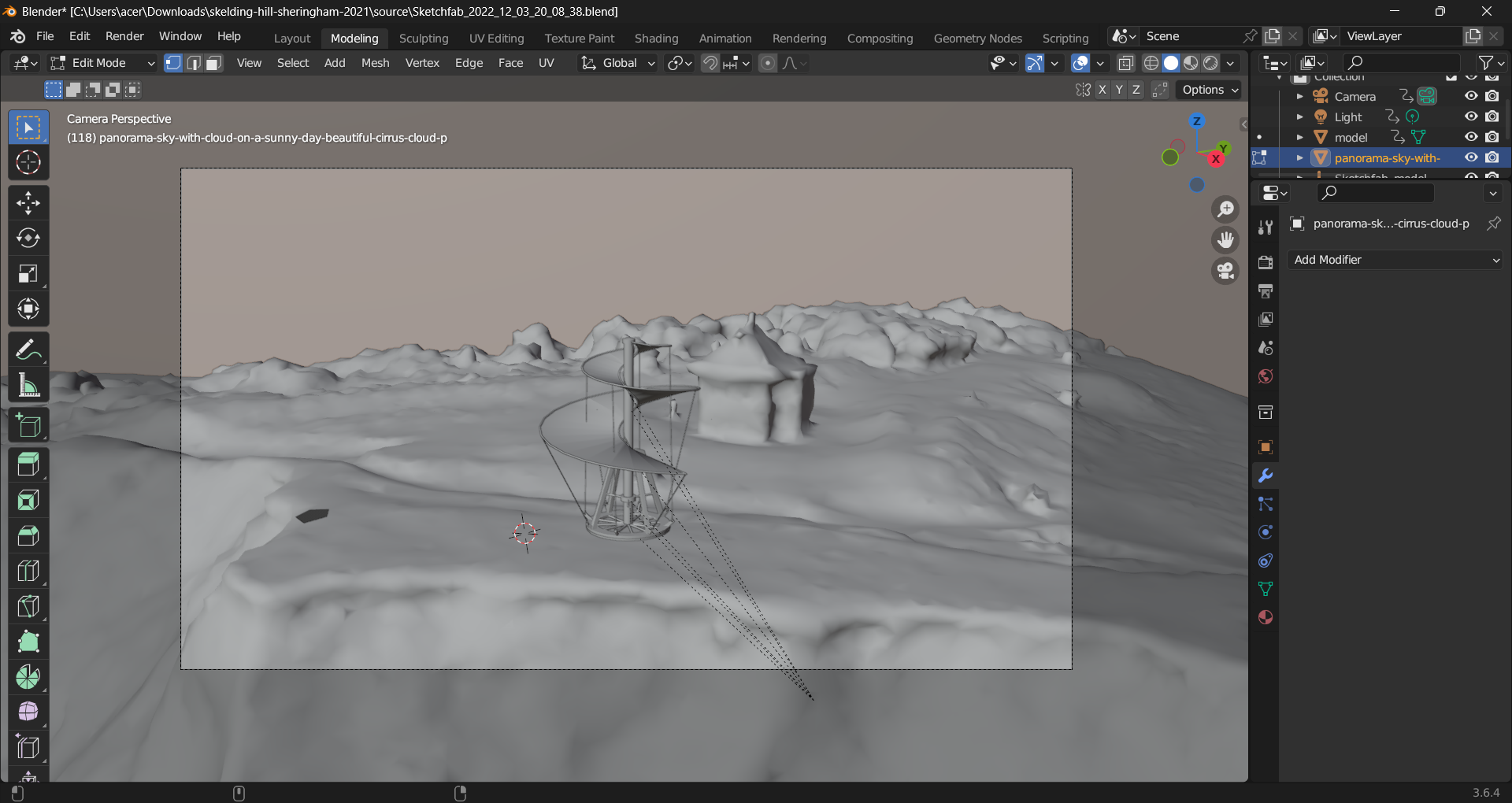Viewport: 1512px width, 803px height.
Task: Click the Select header button
Action: click(x=293, y=63)
